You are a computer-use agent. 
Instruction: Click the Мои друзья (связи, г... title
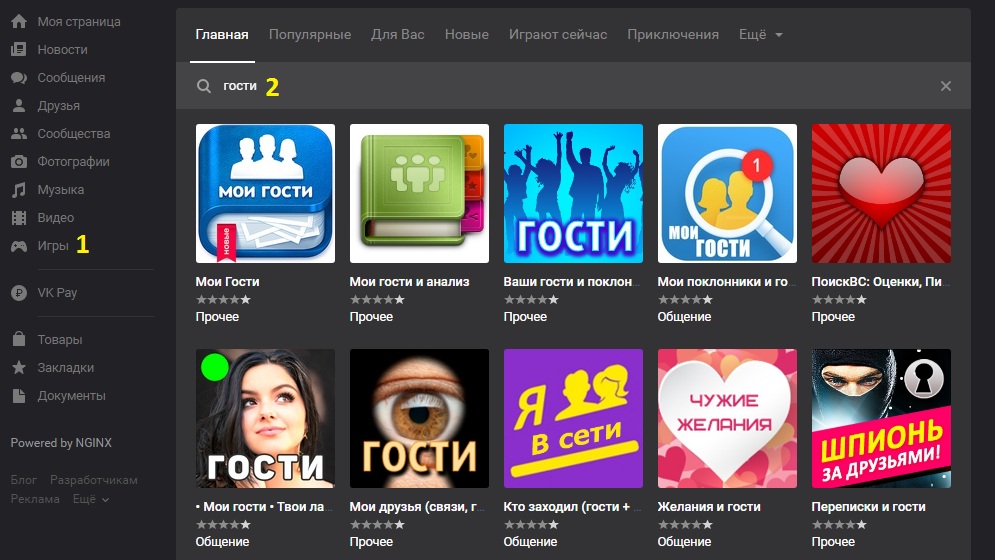418,507
